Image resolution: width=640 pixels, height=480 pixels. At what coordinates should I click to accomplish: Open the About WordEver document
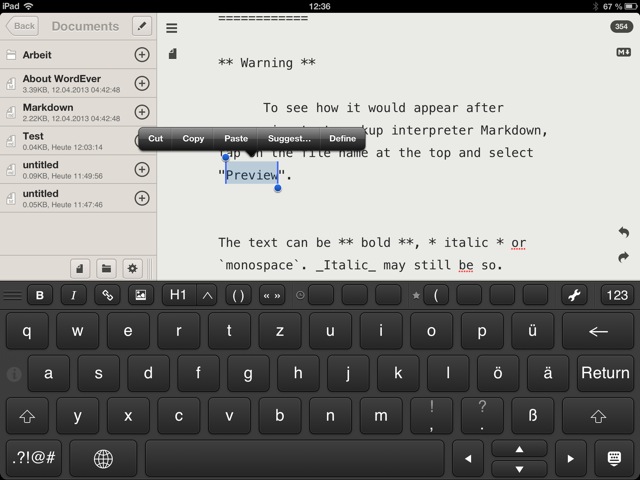tap(65, 84)
